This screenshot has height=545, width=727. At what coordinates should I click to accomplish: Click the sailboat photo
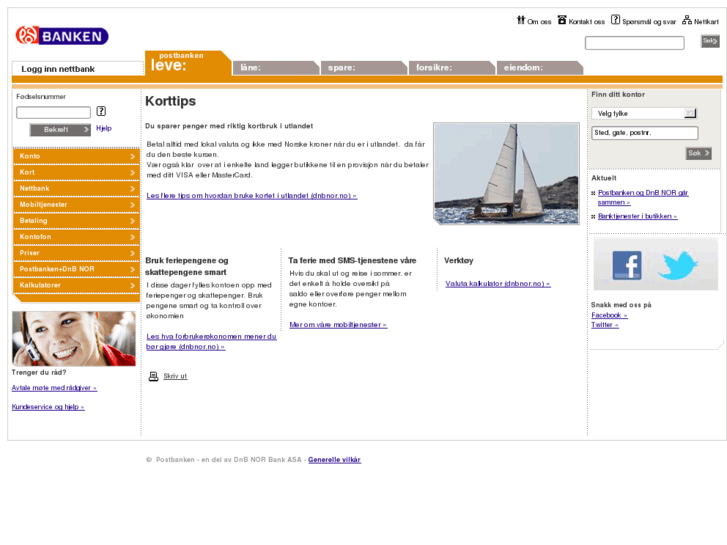click(506, 173)
